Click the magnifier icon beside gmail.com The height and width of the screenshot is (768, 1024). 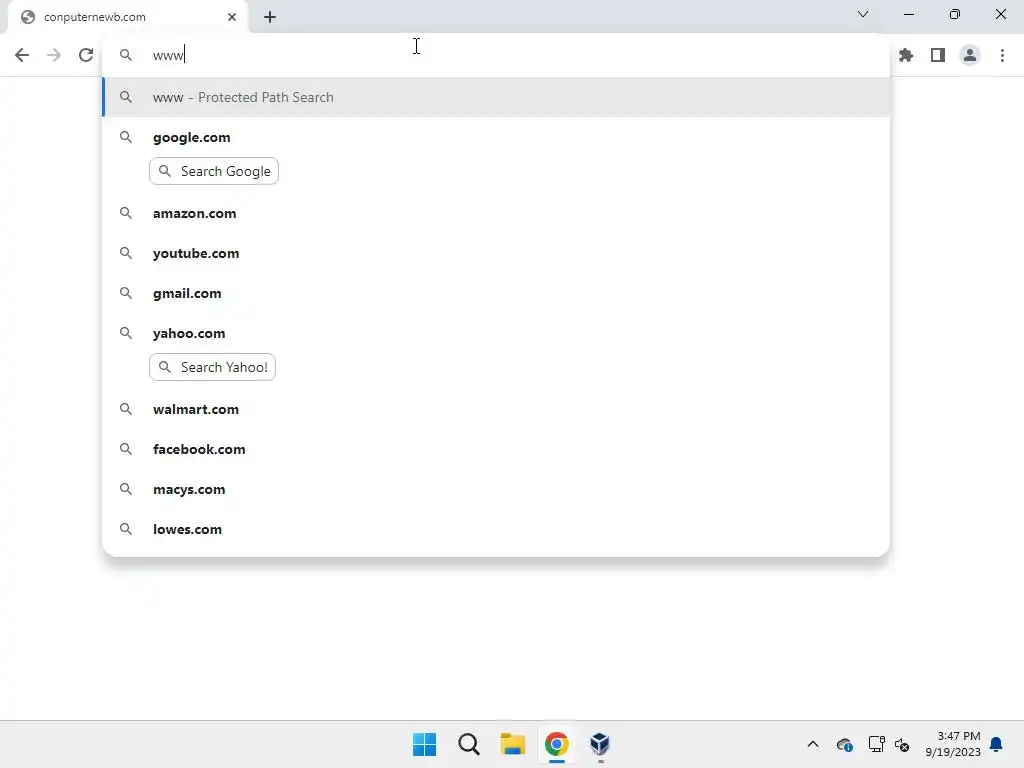tap(125, 293)
